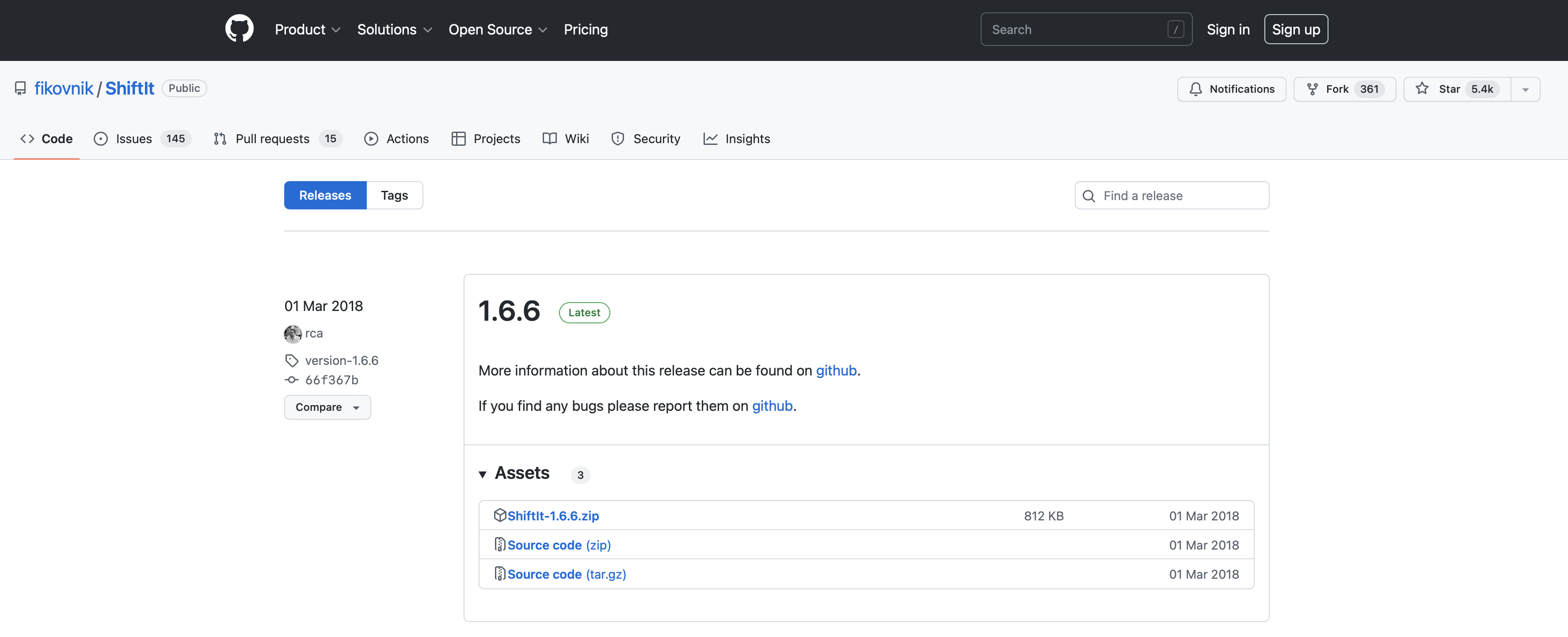
Task: Open the version-1.6.6 tag link
Action: point(341,360)
